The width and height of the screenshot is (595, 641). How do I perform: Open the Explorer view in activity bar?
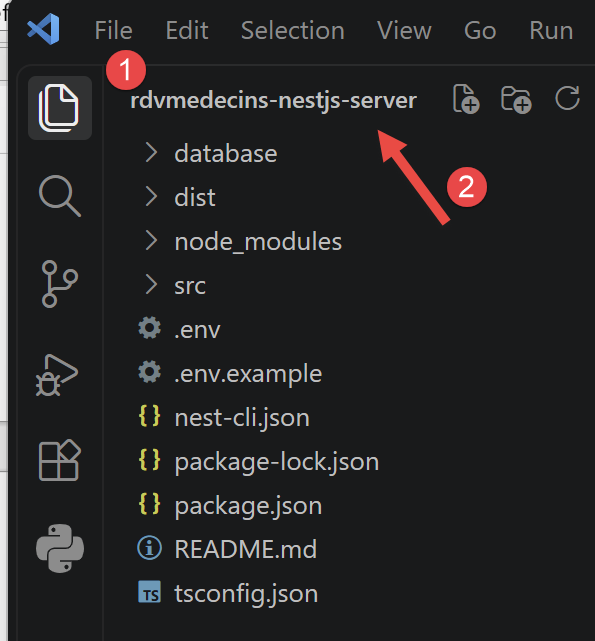point(60,108)
